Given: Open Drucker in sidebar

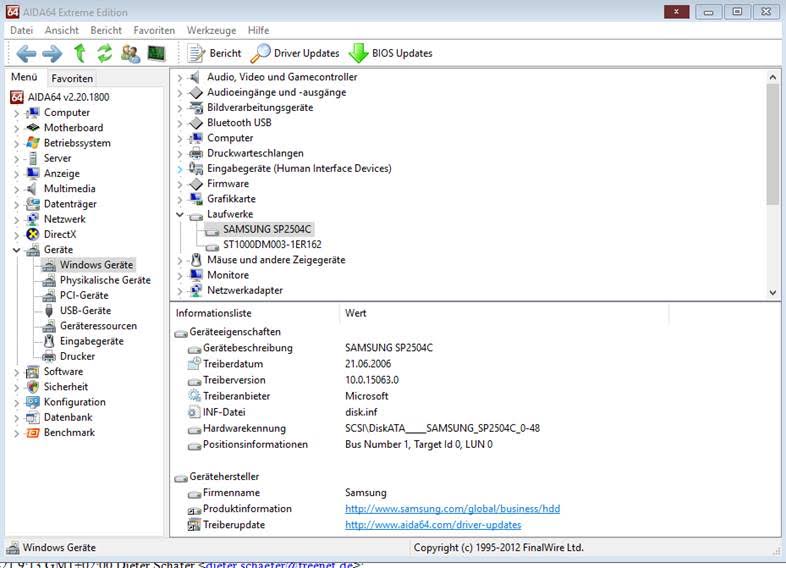Looking at the screenshot, I should click(x=77, y=356).
